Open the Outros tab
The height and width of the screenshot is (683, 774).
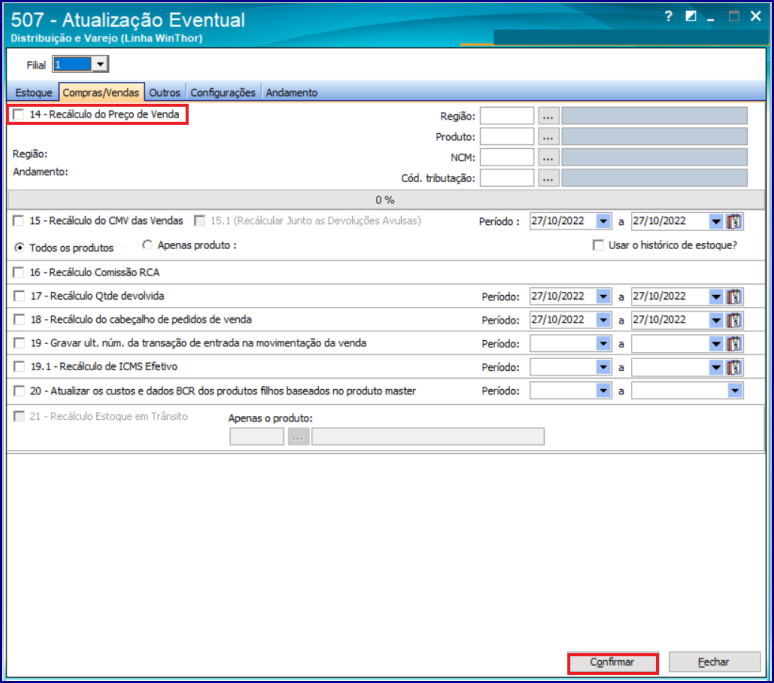(165, 93)
